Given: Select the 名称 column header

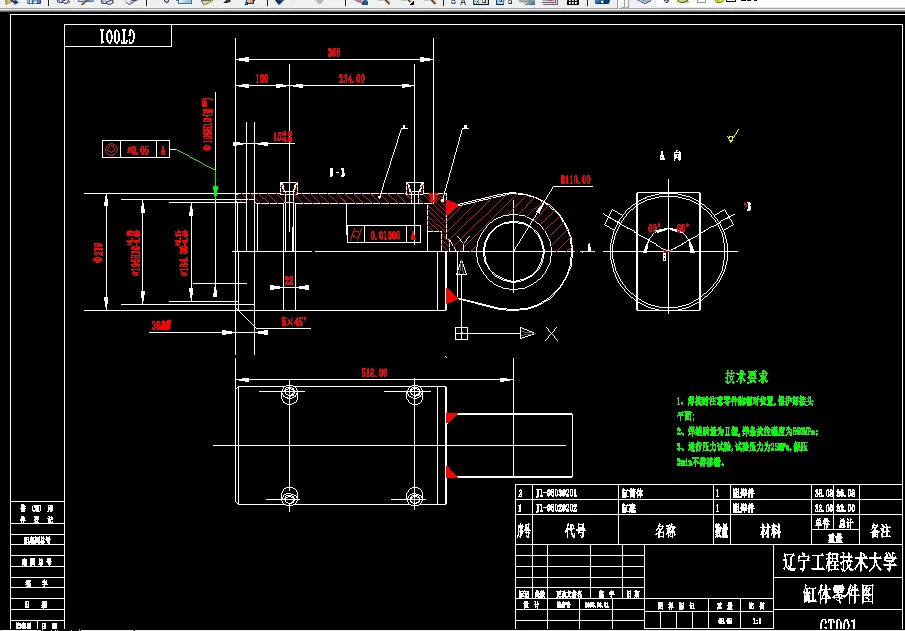Looking at the screenshot, I should click(x=665, y=531).
